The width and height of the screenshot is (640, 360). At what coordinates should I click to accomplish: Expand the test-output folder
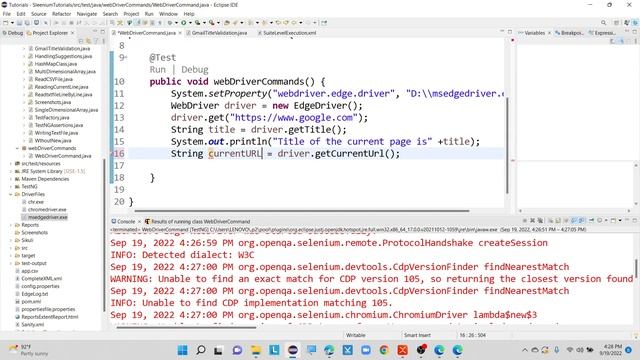[11, 263]
